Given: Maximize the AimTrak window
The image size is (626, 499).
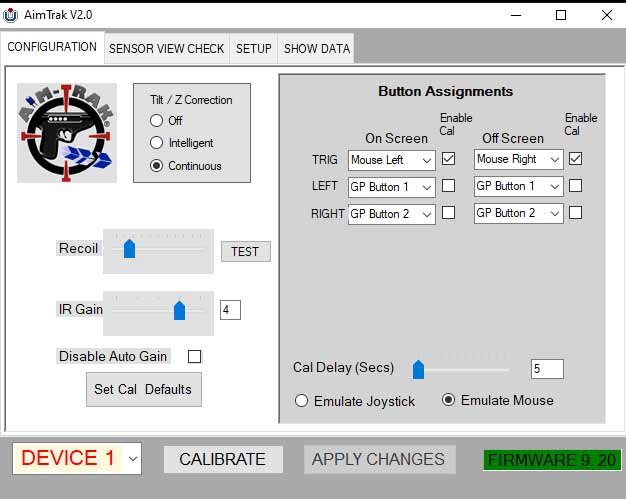Looking at the screenshot, I should pyautogui.click(x=561, y=15).
